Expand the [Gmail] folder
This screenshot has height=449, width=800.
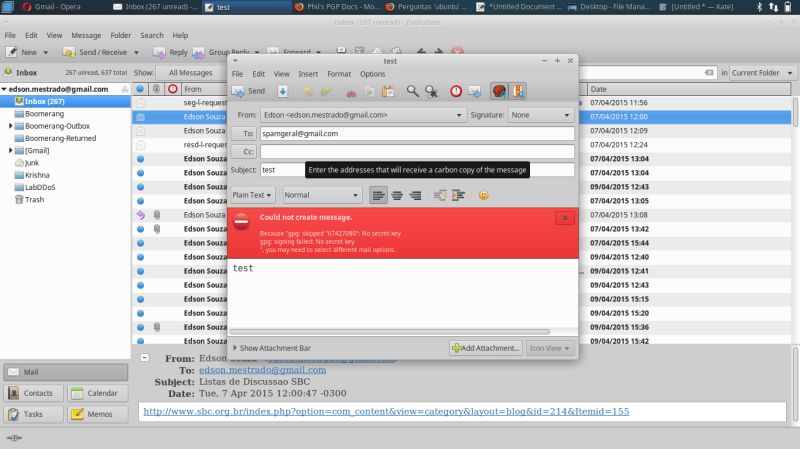(x=10, y=150)
